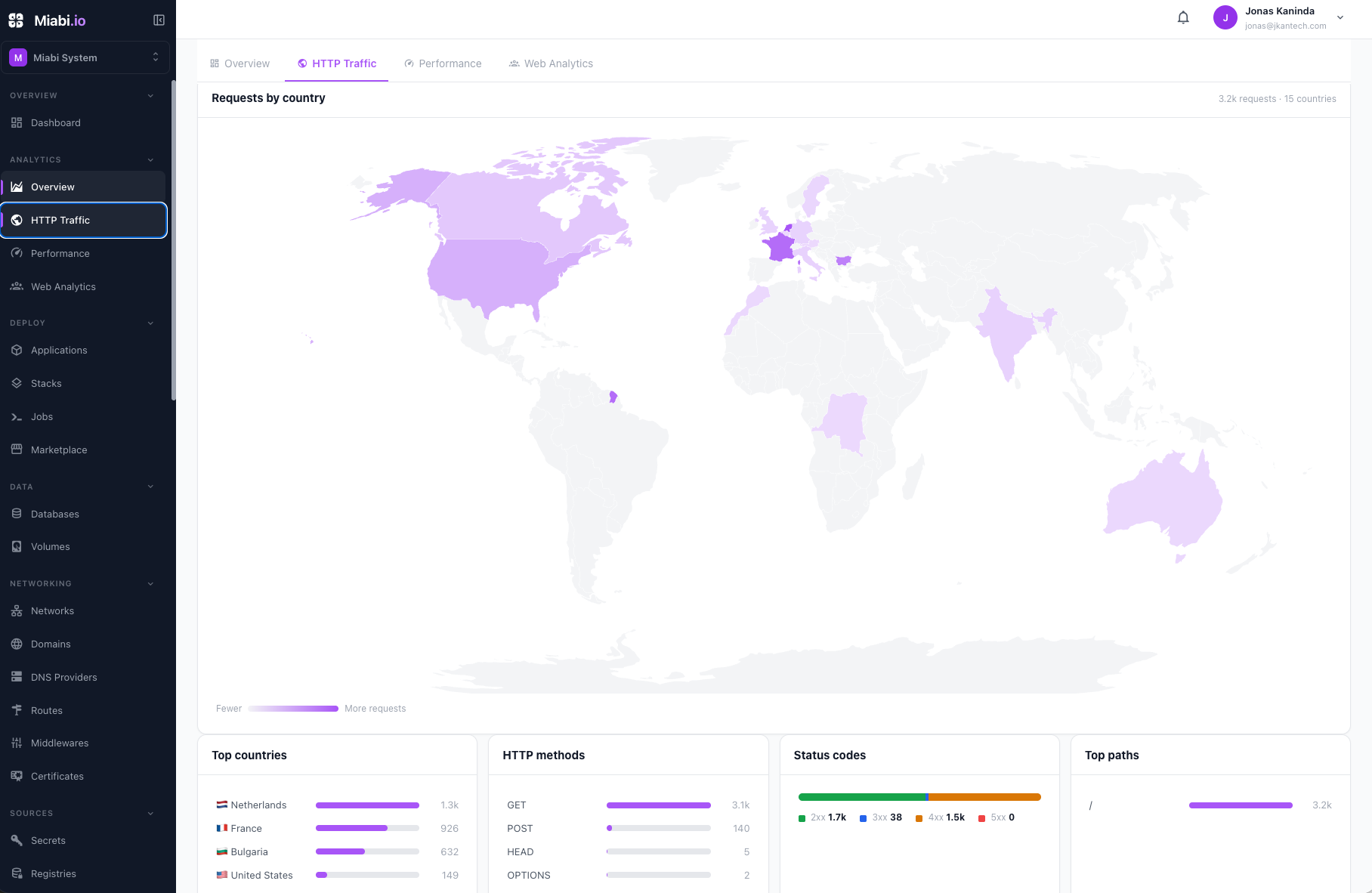Collapse the DATA sidebar section
The image size is (1372, 893).
coord(150,487)
